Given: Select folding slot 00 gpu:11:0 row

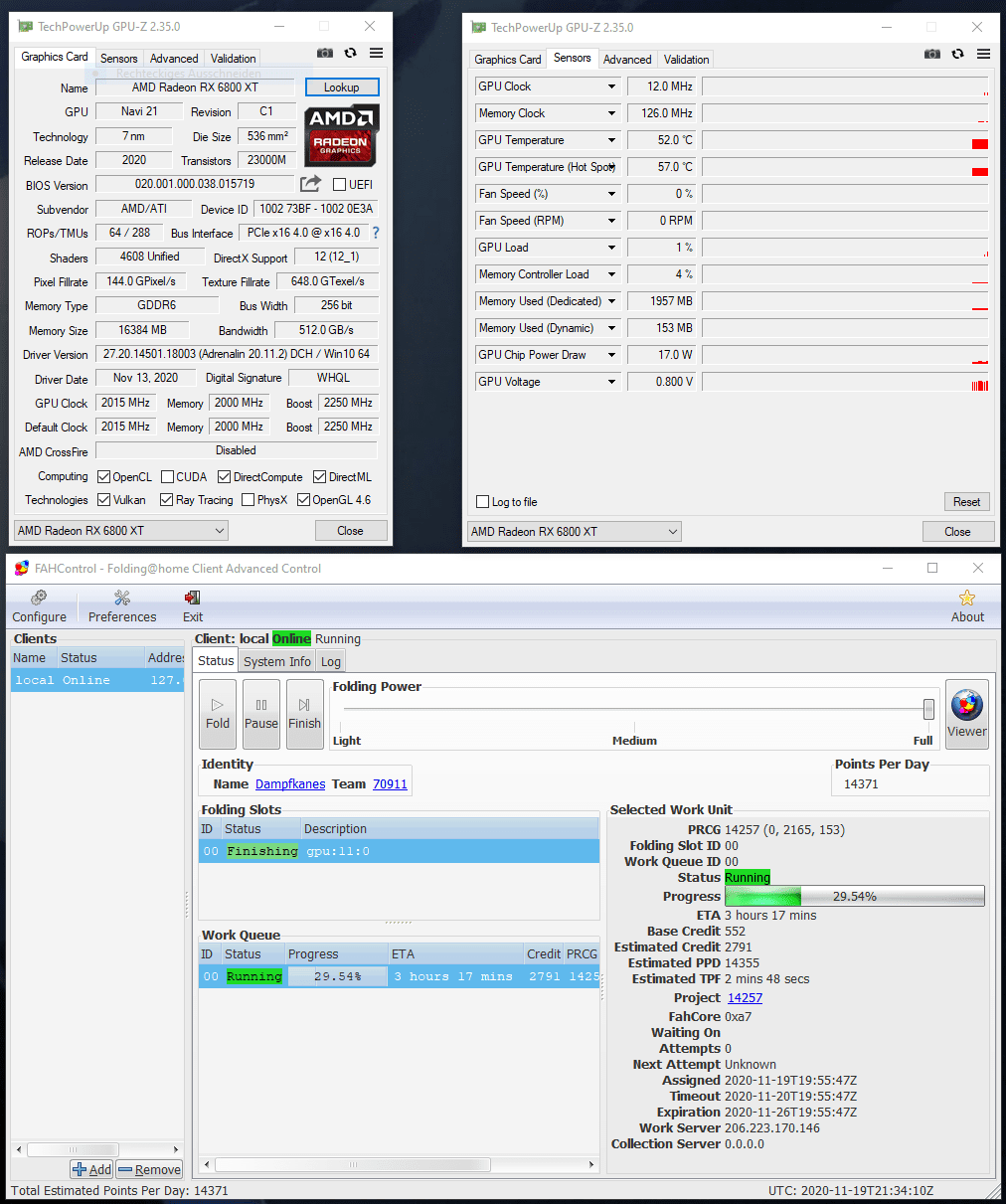Looking at the screenshot, I should (399, 851).
